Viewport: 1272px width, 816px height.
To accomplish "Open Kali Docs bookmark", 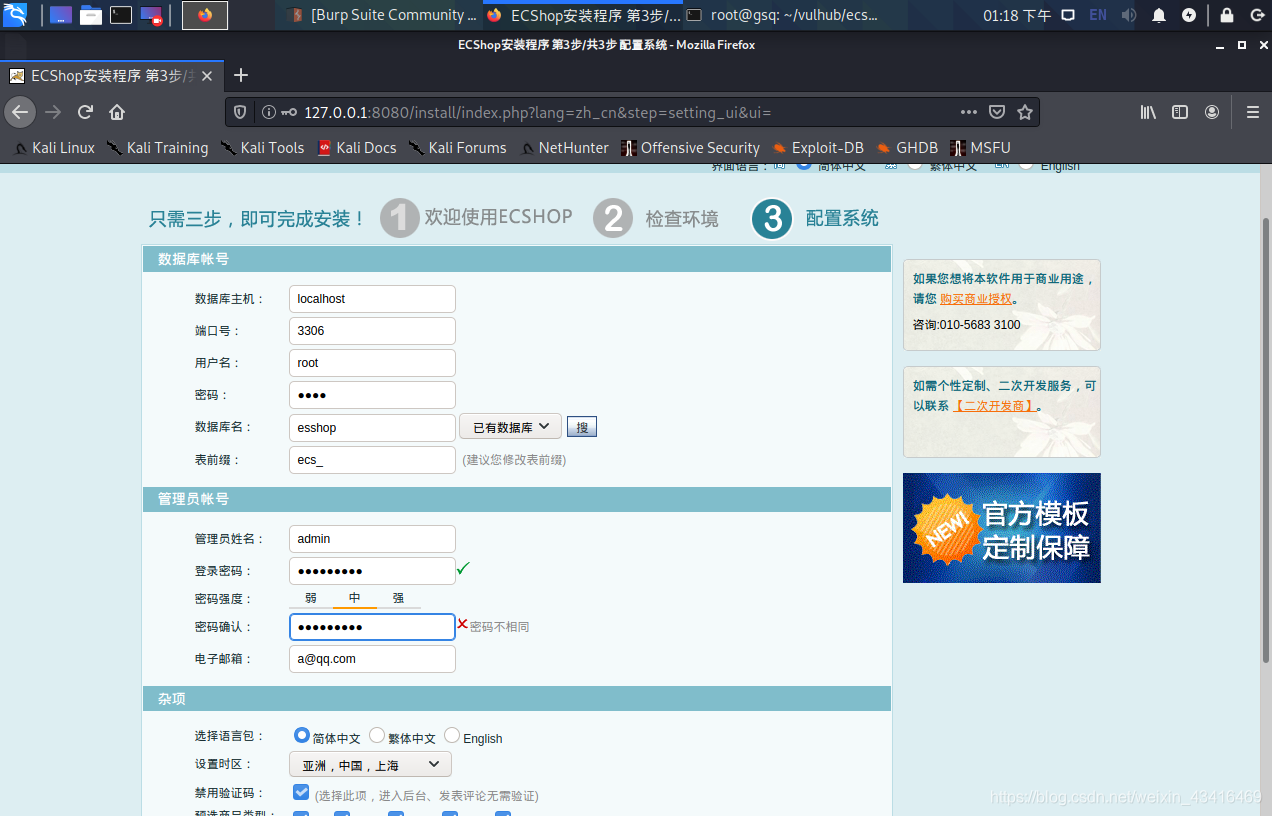I will click(356, 148).
